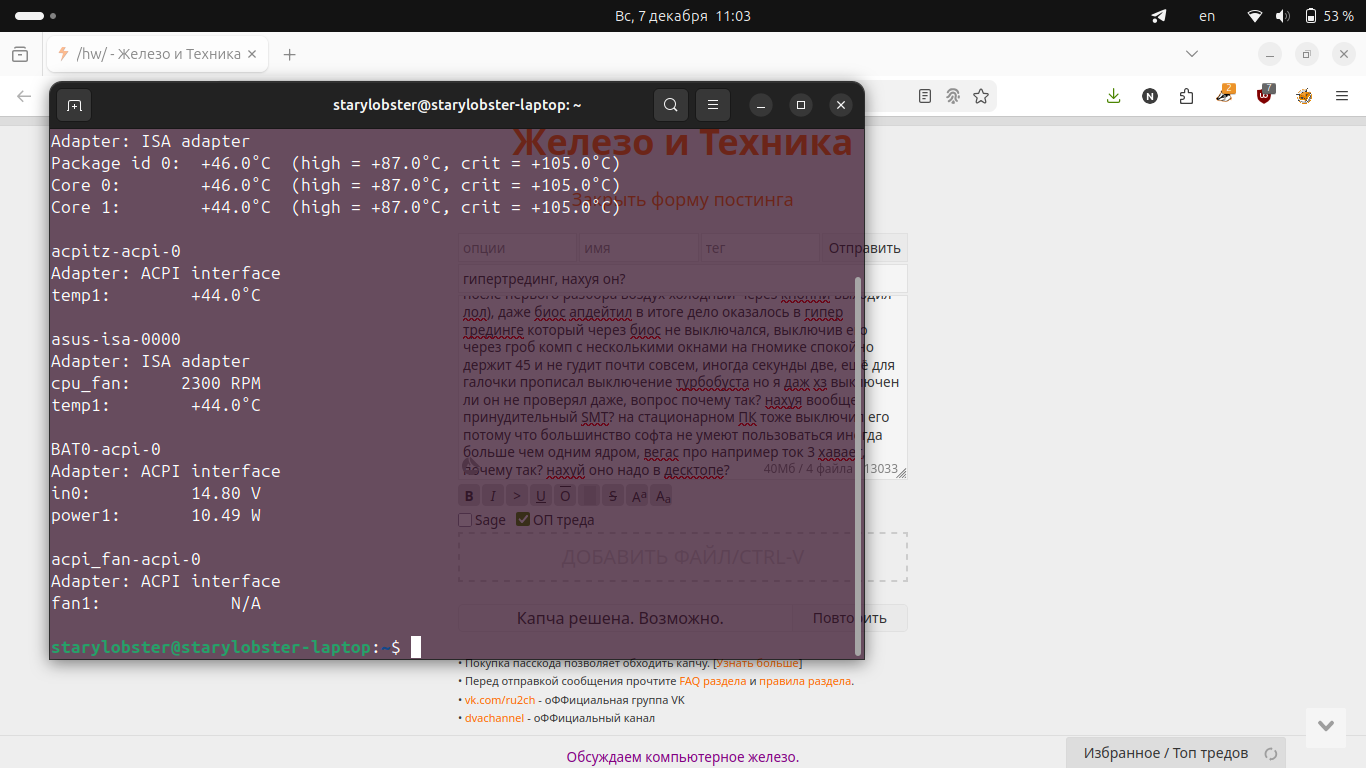Switch keyboard layout via the en indicator
Image resolution: width=1366 pixels, height=768 pixels.
tap(1207, 16)
